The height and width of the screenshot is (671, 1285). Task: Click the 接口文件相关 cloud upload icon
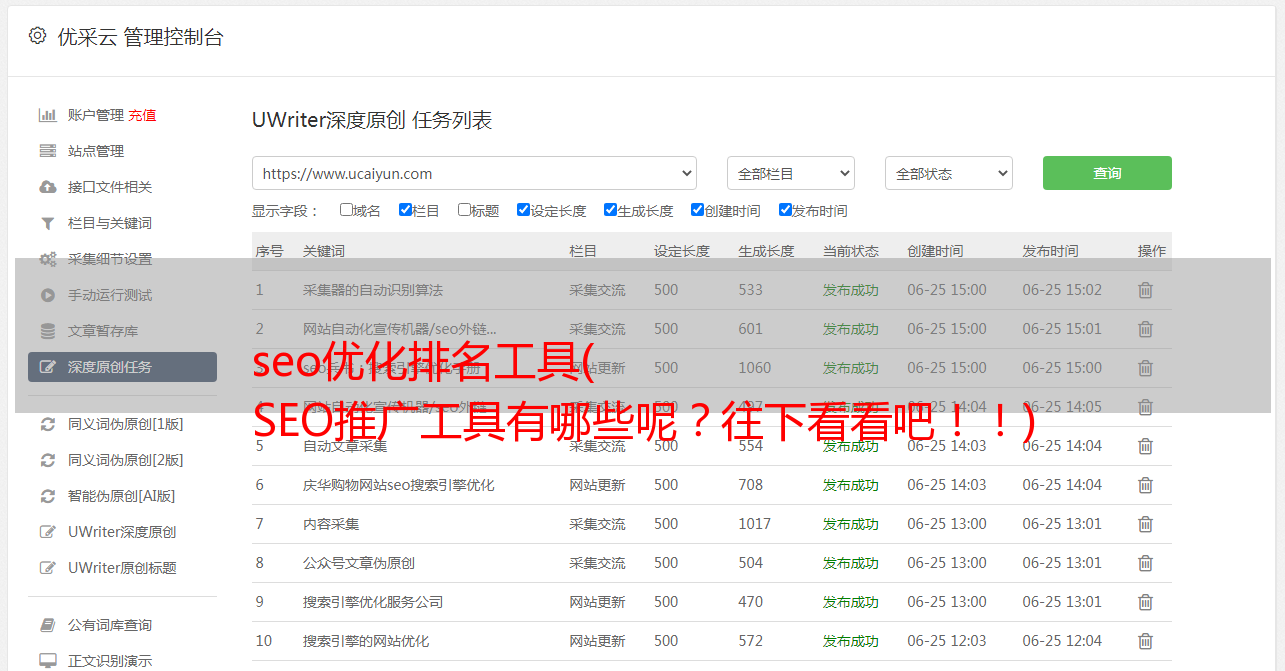47,187
